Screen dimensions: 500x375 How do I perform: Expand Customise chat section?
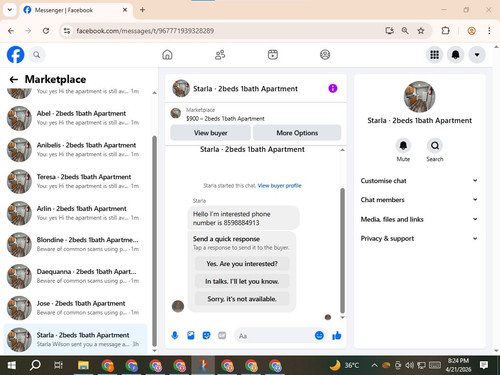(419, 181)
